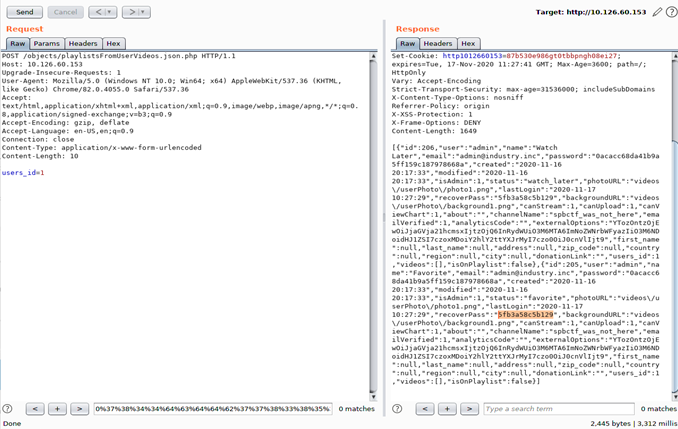Click the Set-Cookie header cookie name
The width and height of the screenshot is (678, 429).
472,56
